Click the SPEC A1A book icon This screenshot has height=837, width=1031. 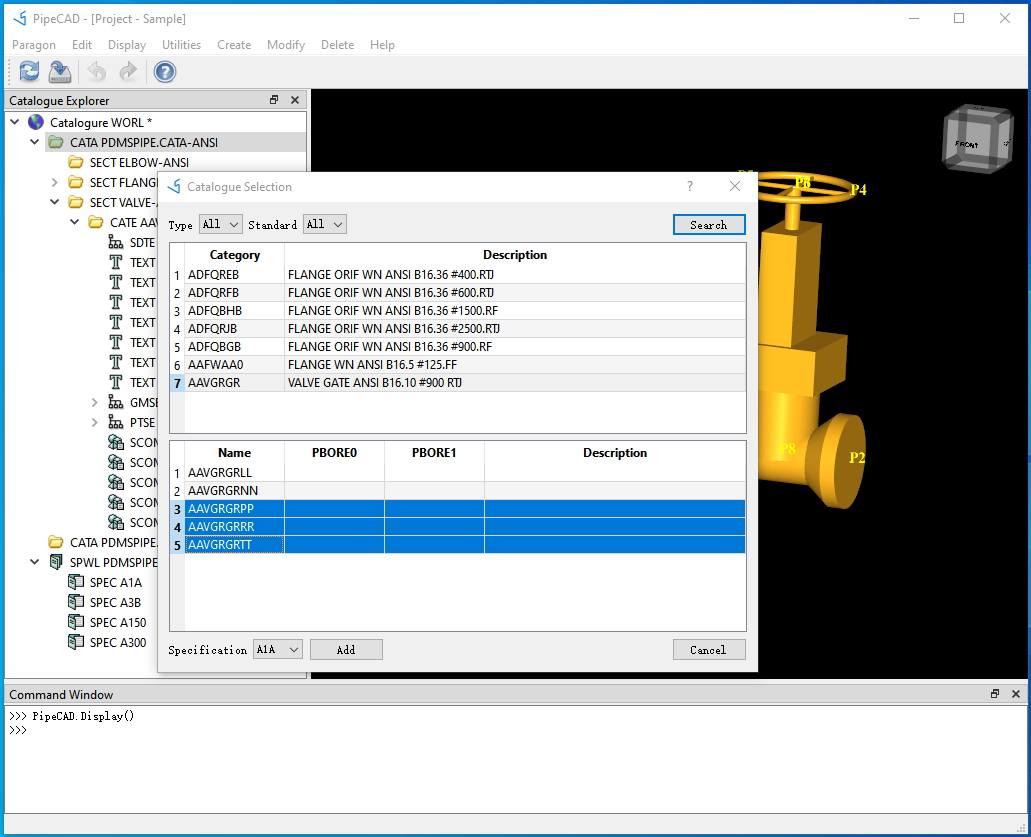coord(76,582)
